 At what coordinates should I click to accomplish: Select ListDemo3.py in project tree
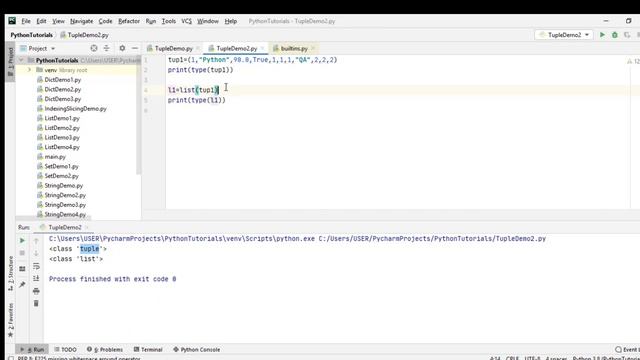click(62, 138)
